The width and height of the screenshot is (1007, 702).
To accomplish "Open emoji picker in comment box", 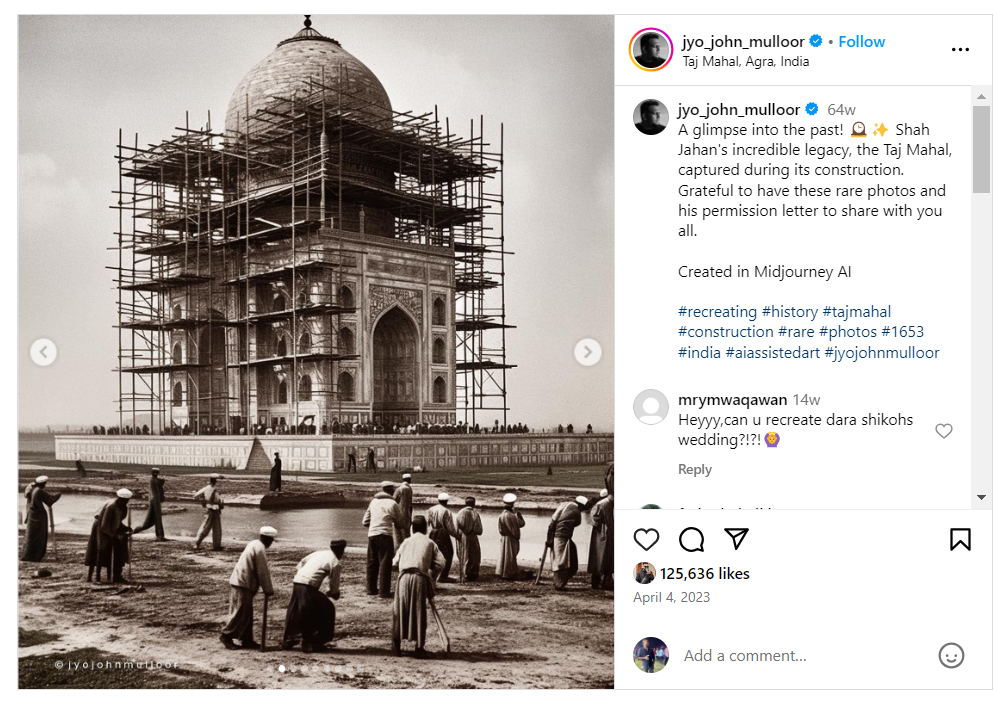I will 951,656.
